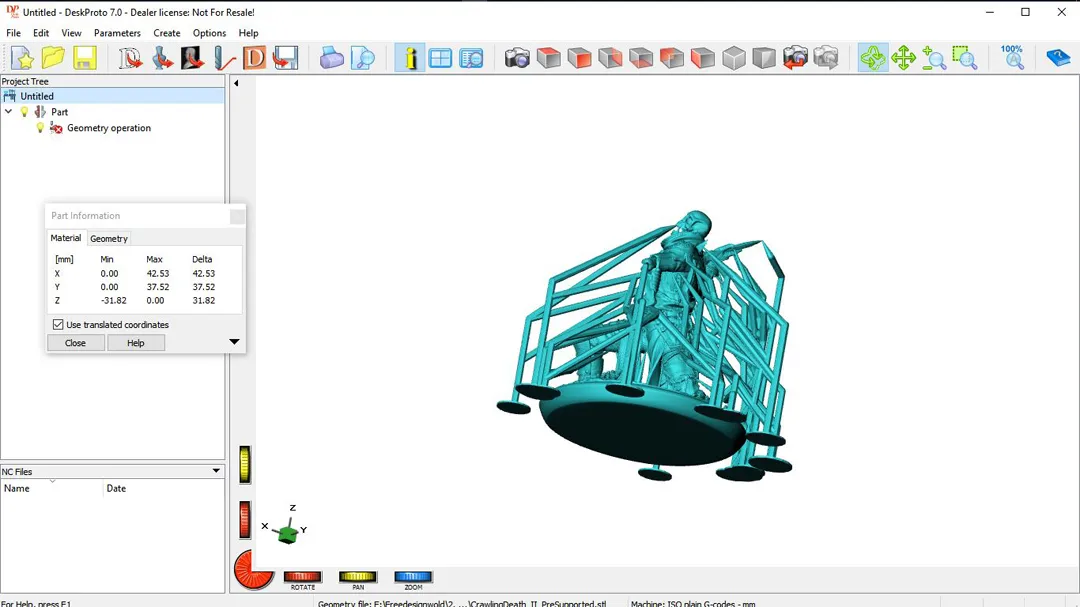Click the blue ZOOM thumbwheel
Image resolution: width=1080 pixels, height=607 pixels.
[413, 577]
